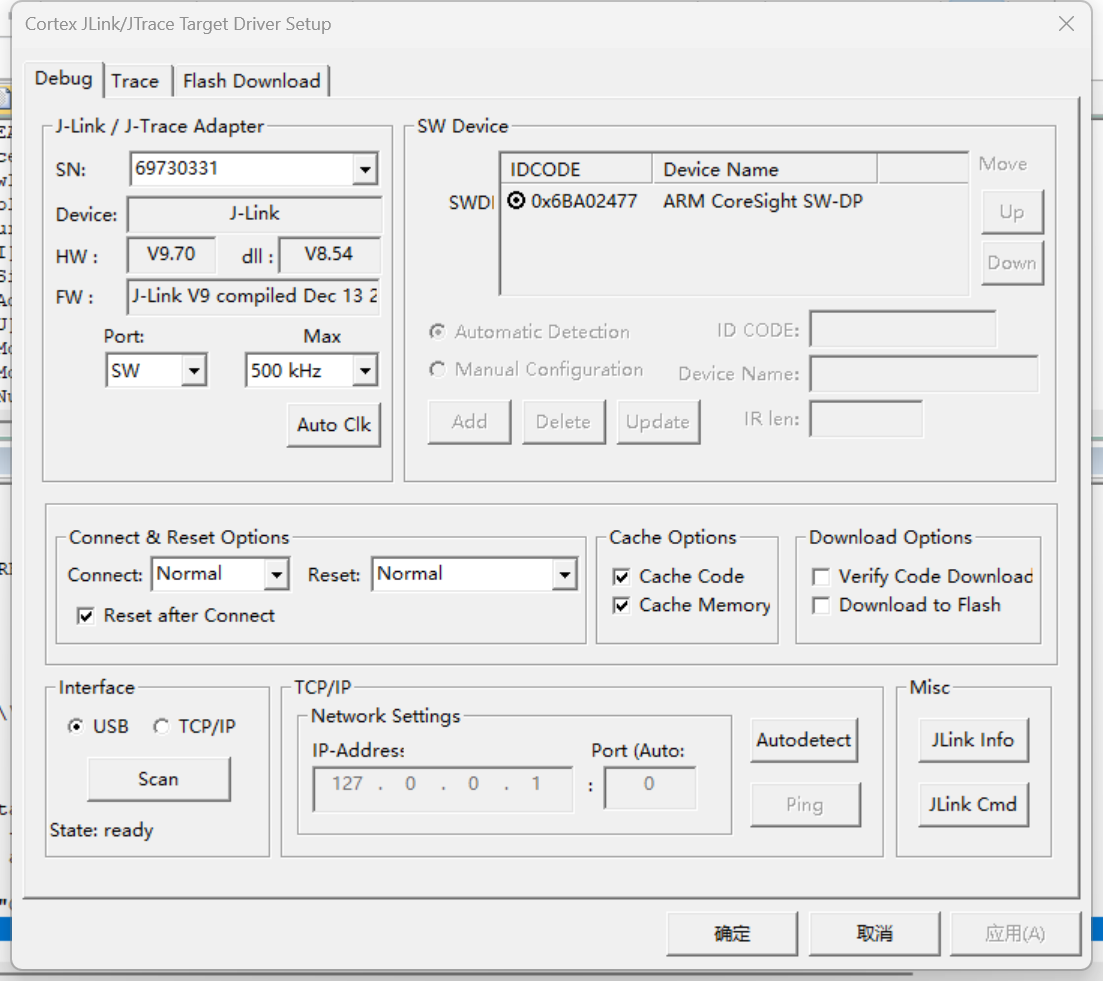Toggle the Cache Code checkbox
The width and height of the screenshot is (1103, 981).
621,577
